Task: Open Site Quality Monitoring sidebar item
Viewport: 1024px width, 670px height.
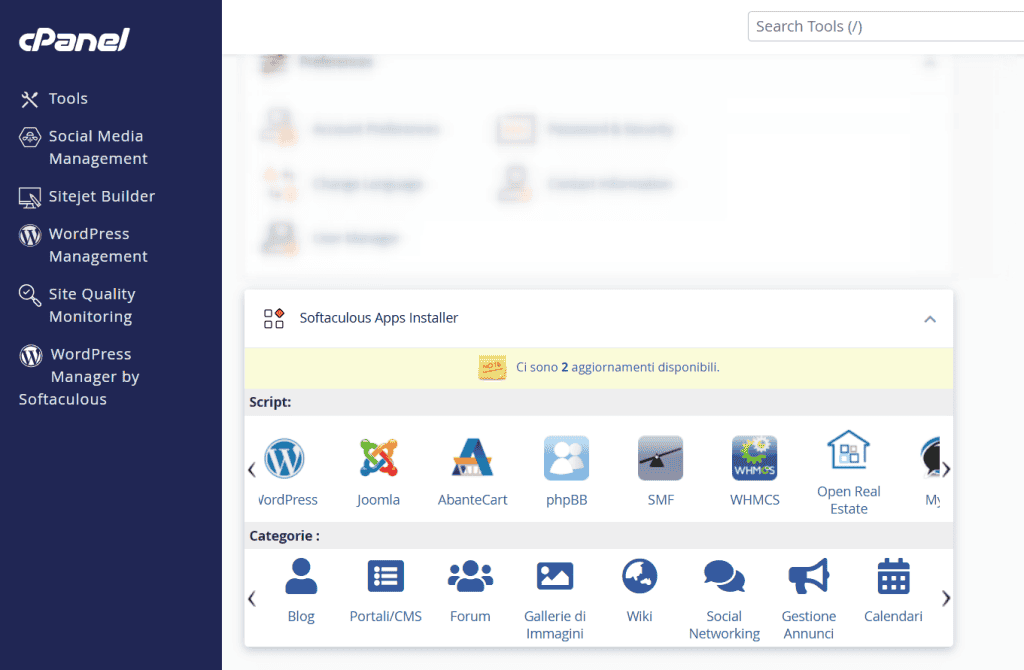Action: tap(91, 305)
